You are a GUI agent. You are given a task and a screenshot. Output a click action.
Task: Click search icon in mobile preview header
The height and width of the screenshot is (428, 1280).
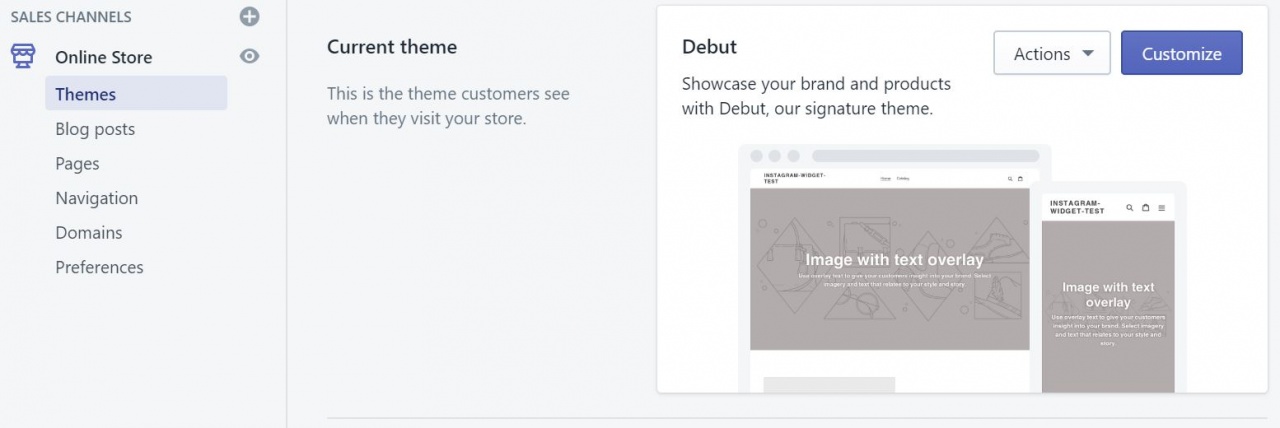(1130, 207)
